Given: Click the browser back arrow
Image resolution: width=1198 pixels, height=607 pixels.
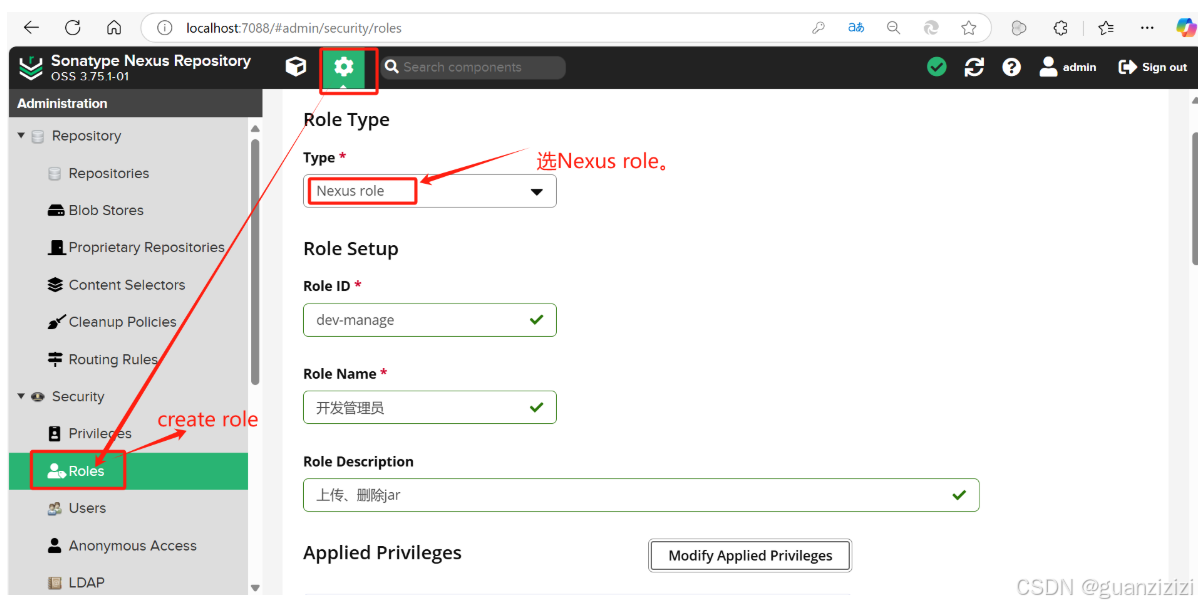Looking at the screenshot, I should click(x=31, y=28).
